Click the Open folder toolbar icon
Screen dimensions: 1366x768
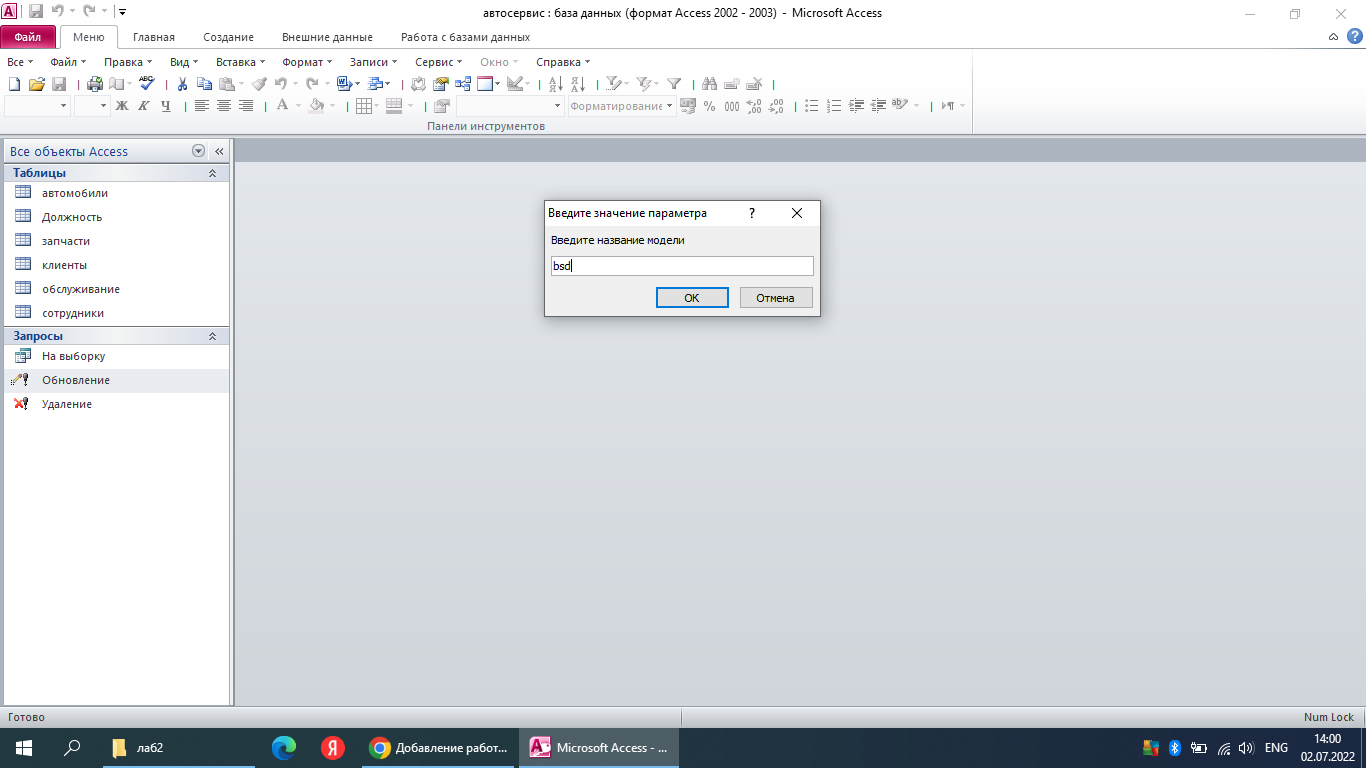point(37,84)
